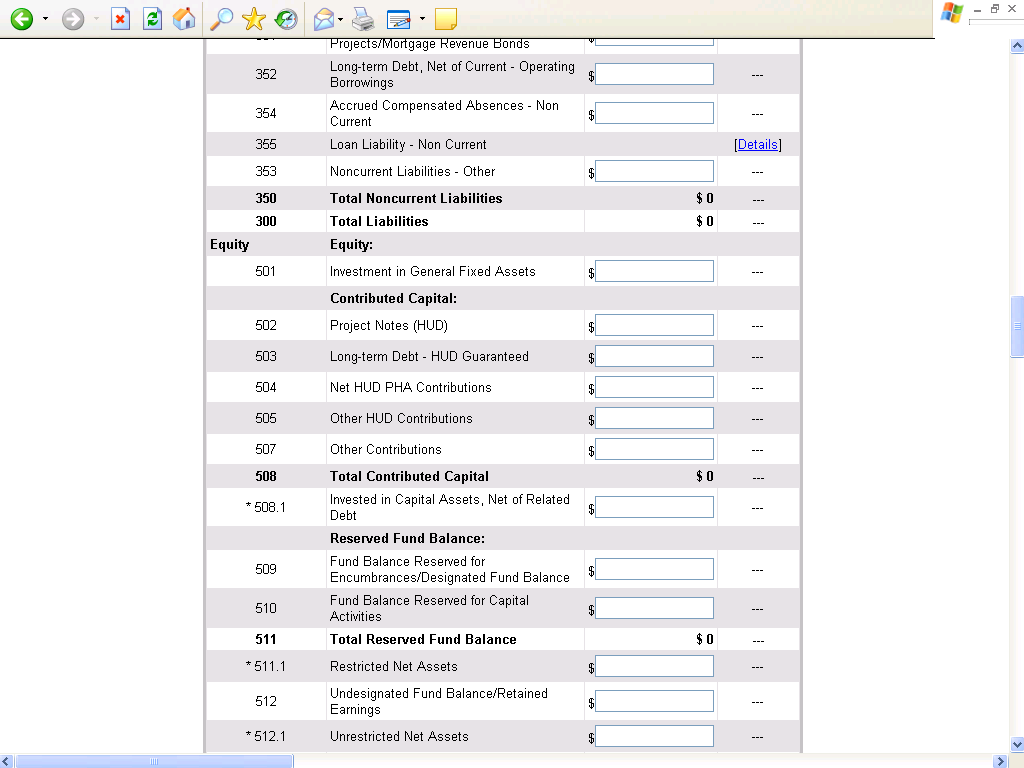Select the Project Notes (HUD) amount field
The width and height of the screenshot is (1024, 768).
point(654,326)
